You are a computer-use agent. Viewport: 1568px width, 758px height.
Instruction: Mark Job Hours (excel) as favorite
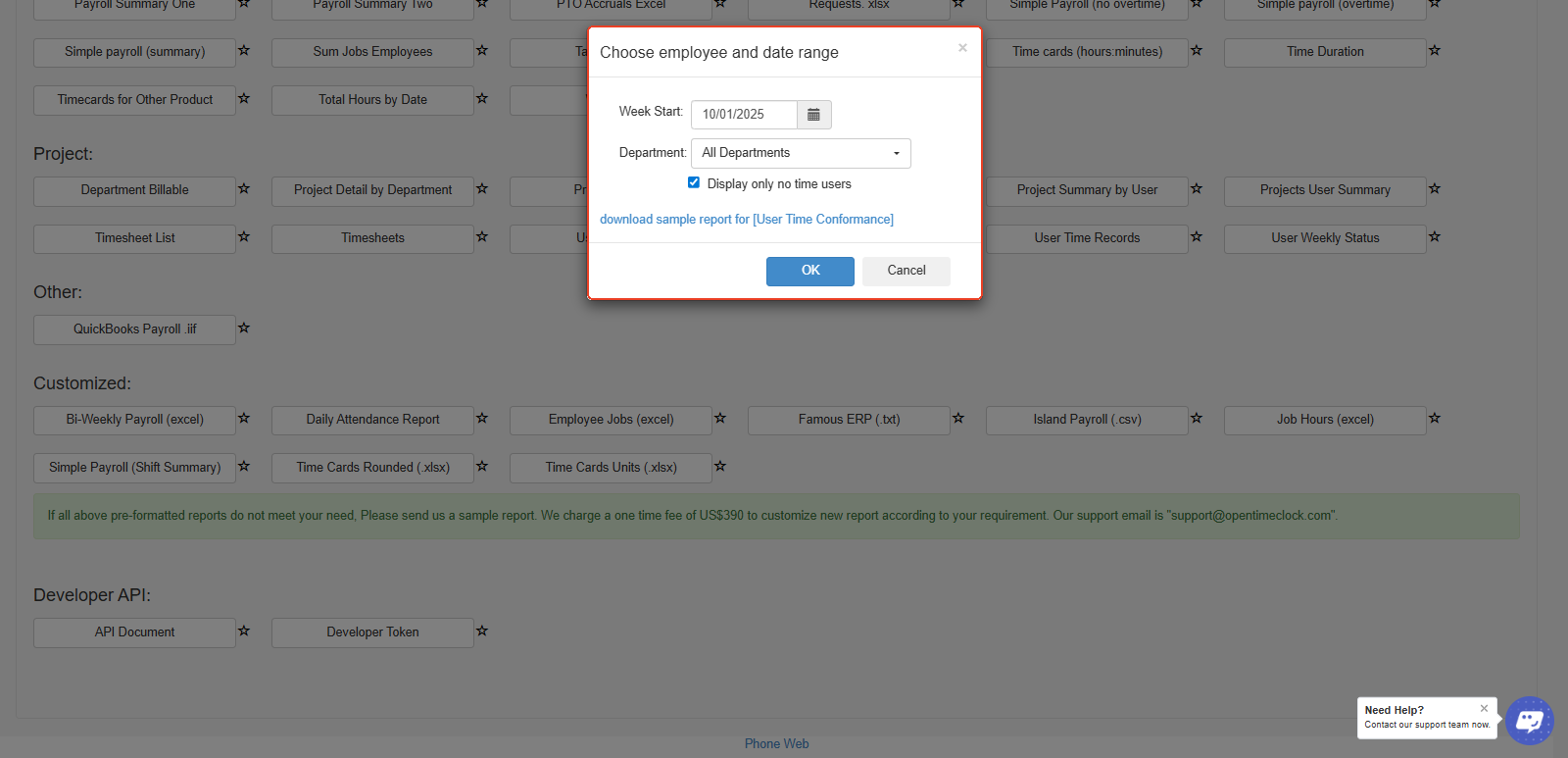coord(1435,419)
